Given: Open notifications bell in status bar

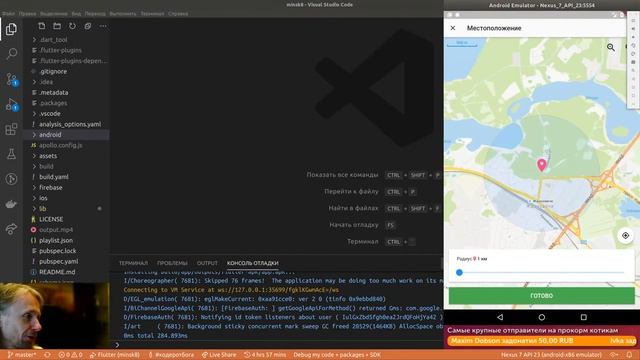Looking at the screenshot, I should (629, 355).
